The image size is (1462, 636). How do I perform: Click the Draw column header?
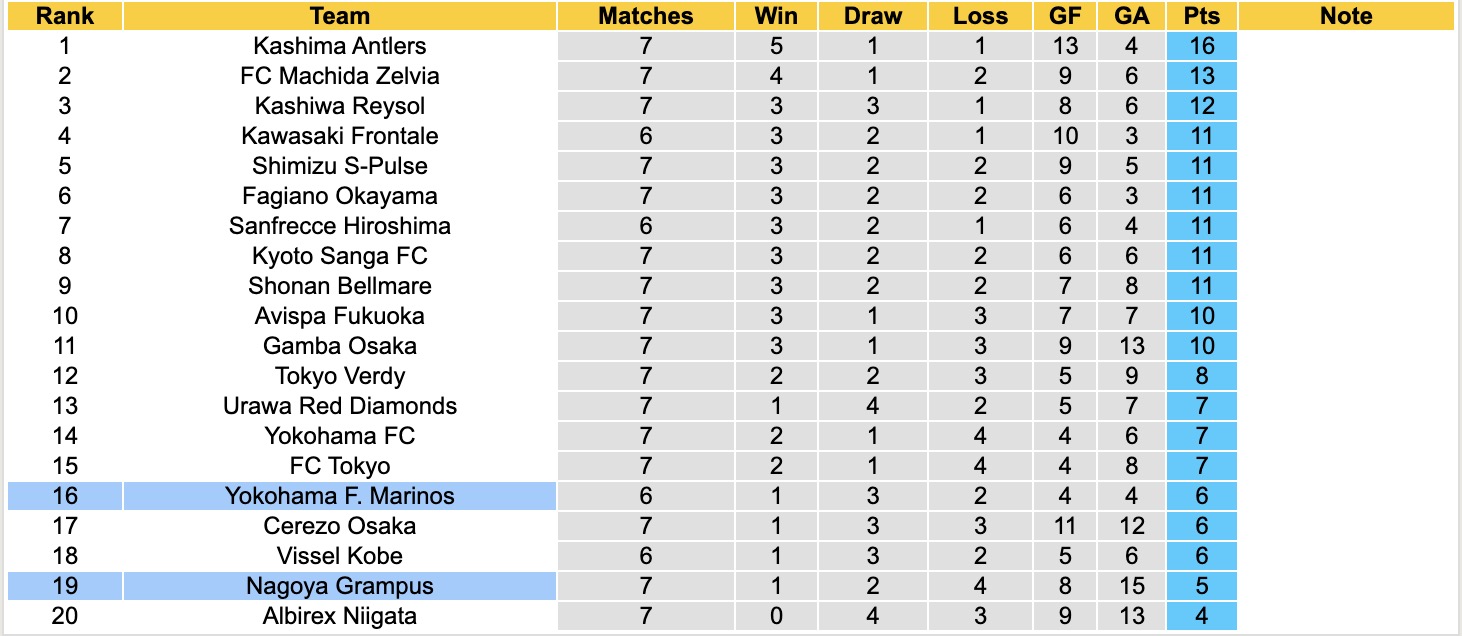click(873, 16)
